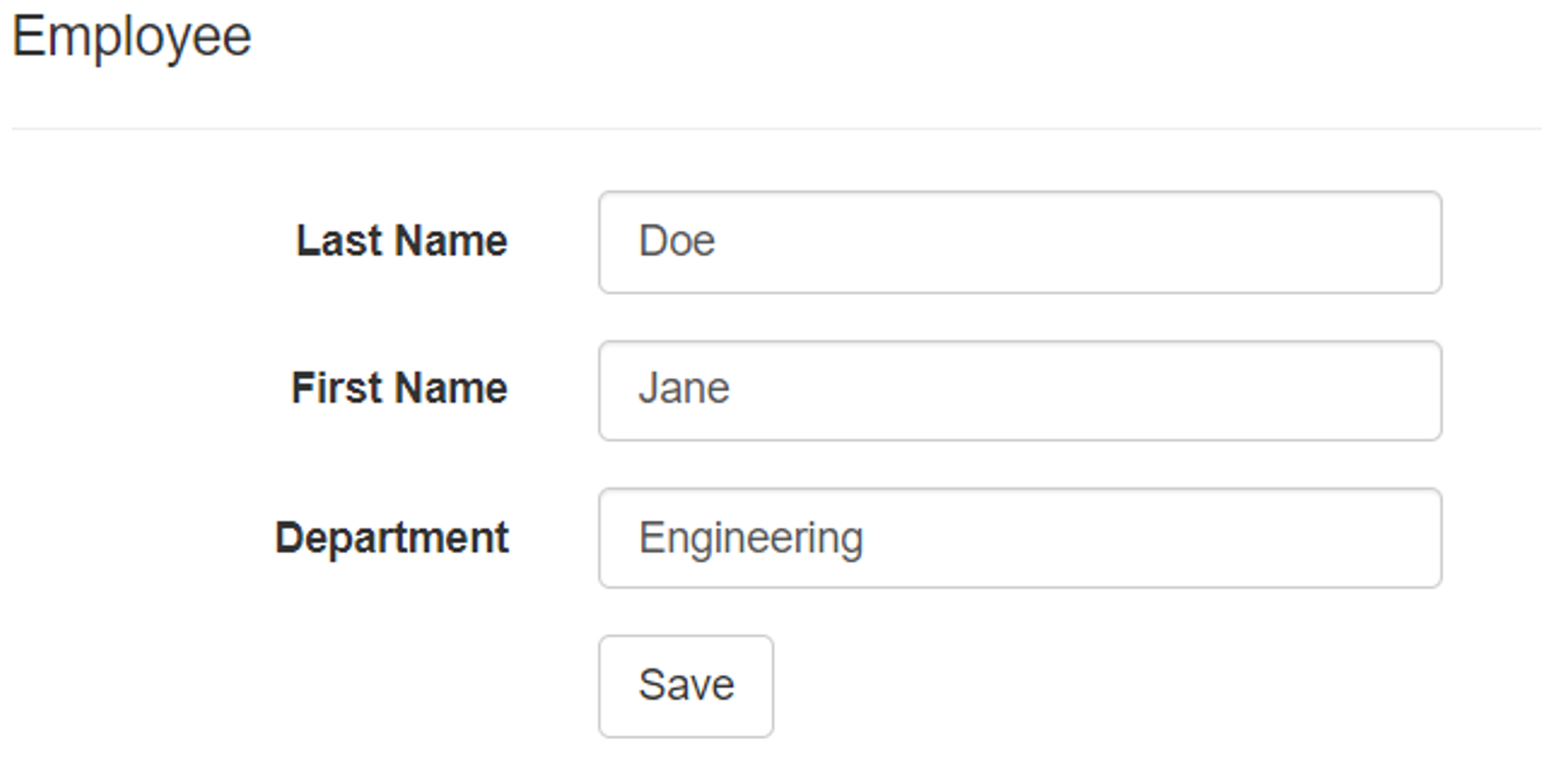Click the horizontal divider below Employee heading
The image size is (1568, 758).
[x=776, y=129]
